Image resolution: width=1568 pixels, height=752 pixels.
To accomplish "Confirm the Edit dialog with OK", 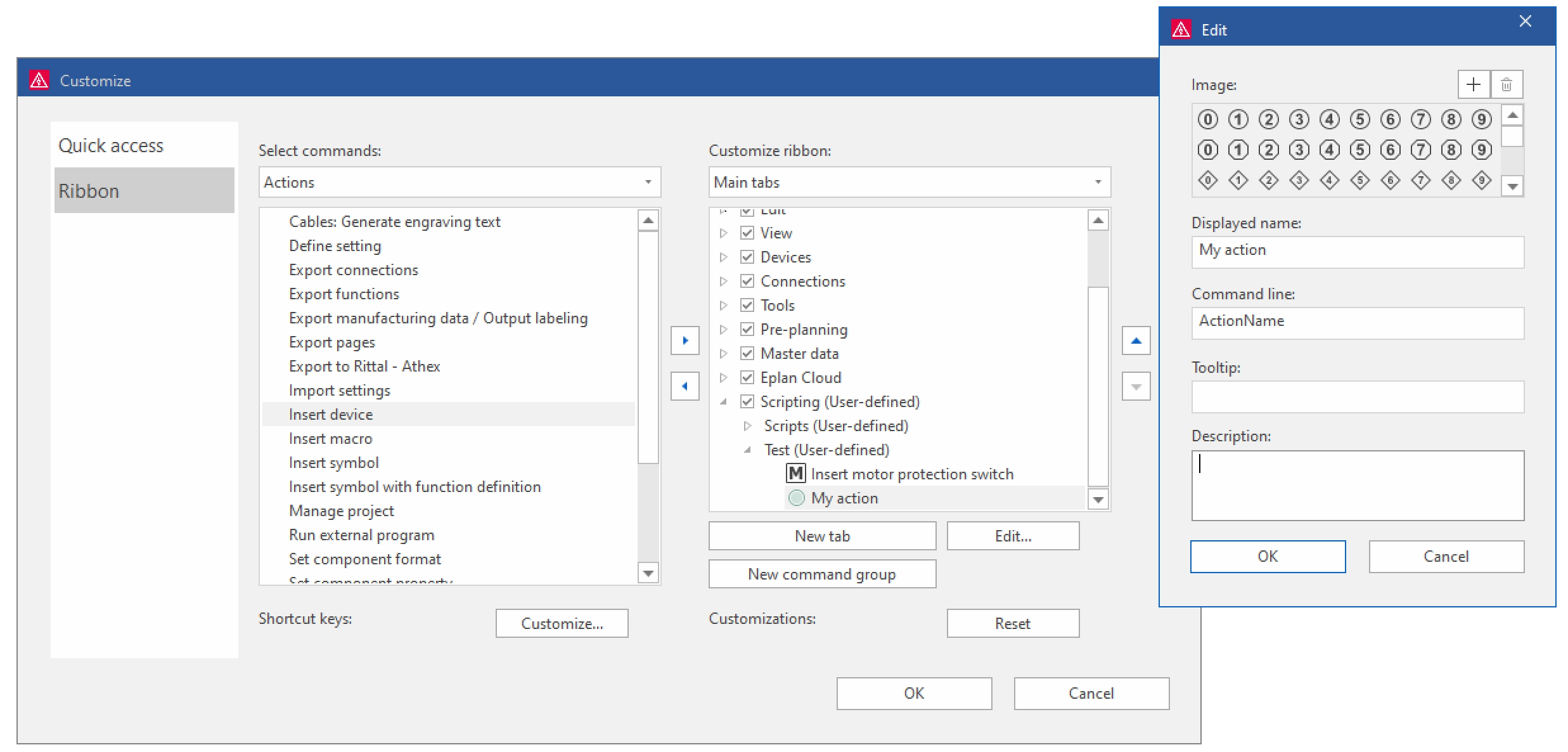I will tap(1268, 556).
